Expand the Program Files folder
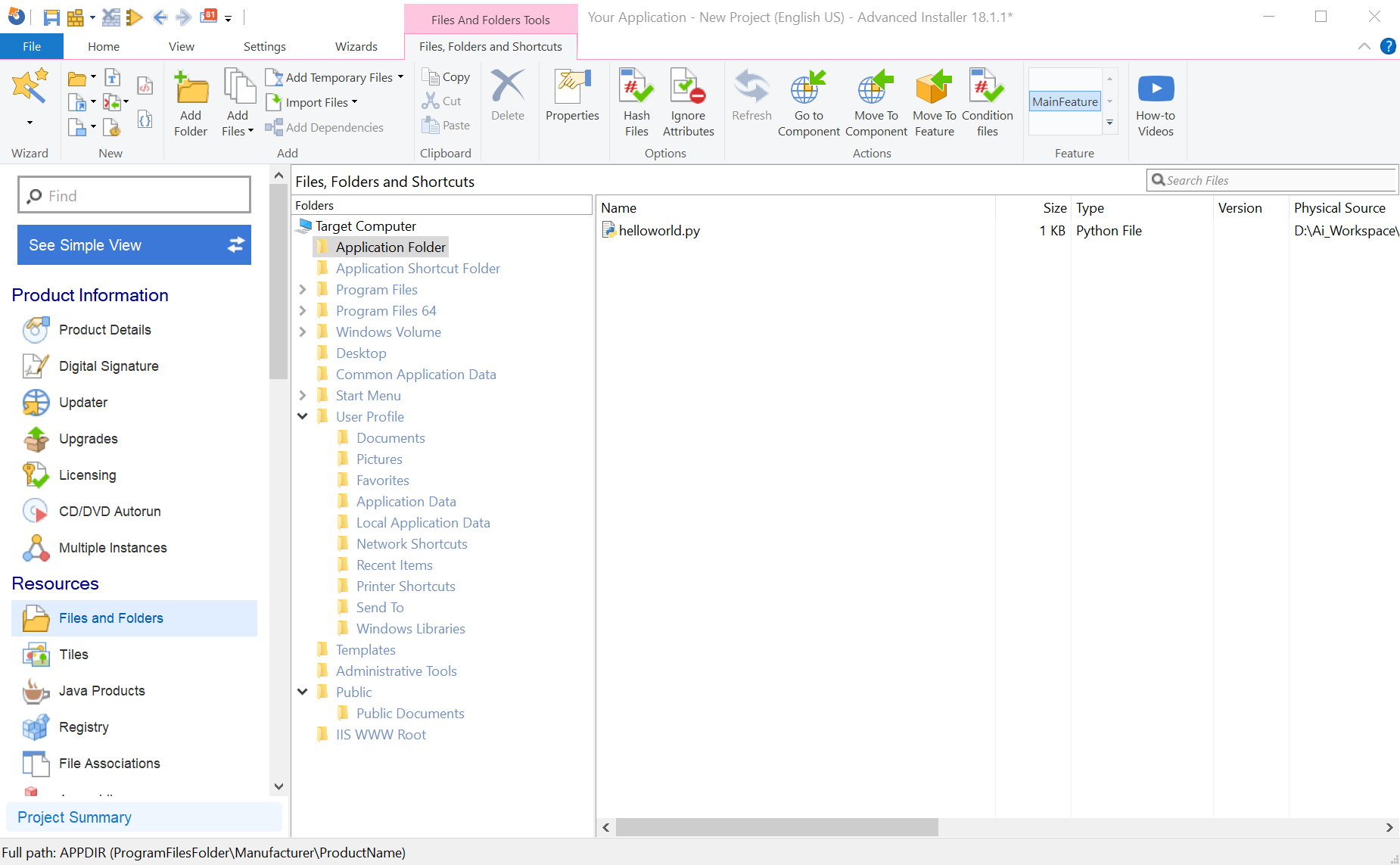Image resolution: width=1400 pixels, height=865 pixels. (x=303, y=289)
